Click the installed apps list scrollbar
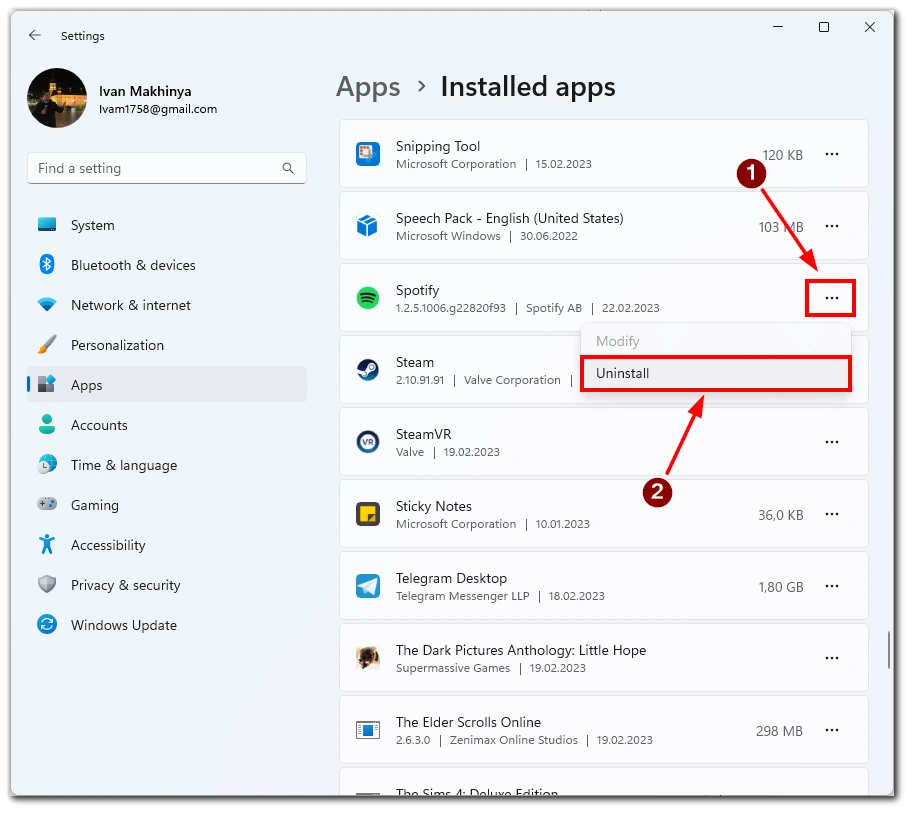This screenshot has height=814, width=912. 890,651
